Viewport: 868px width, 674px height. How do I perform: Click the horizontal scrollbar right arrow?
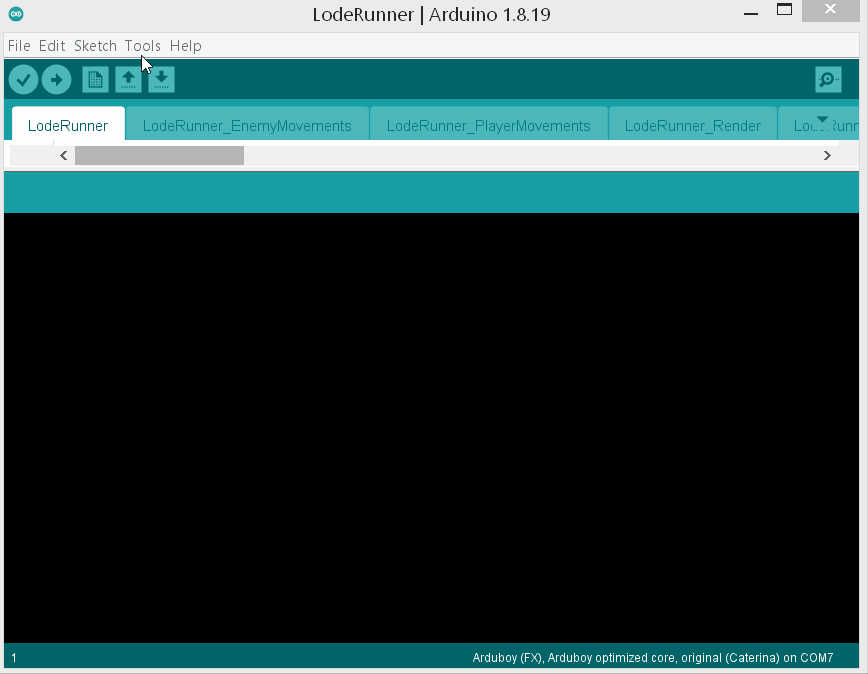click(827, 155)
